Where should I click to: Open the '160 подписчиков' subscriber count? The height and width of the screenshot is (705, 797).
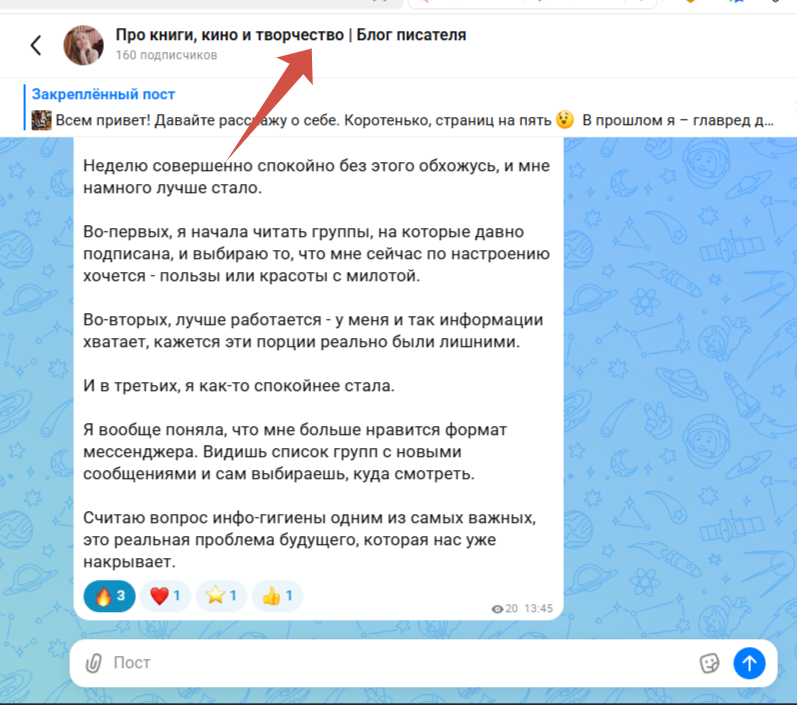click(166, 55)
